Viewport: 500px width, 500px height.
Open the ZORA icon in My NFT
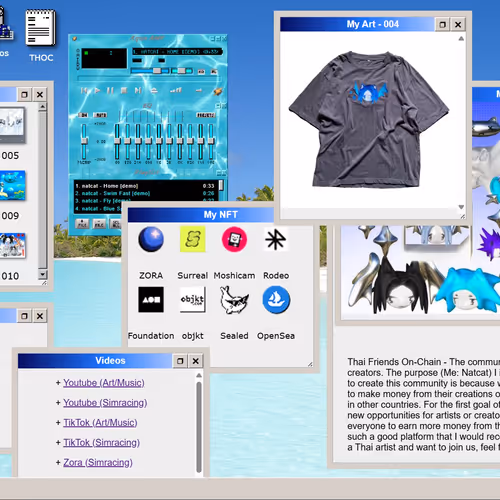pyautogui.click(x=151, y=239)
